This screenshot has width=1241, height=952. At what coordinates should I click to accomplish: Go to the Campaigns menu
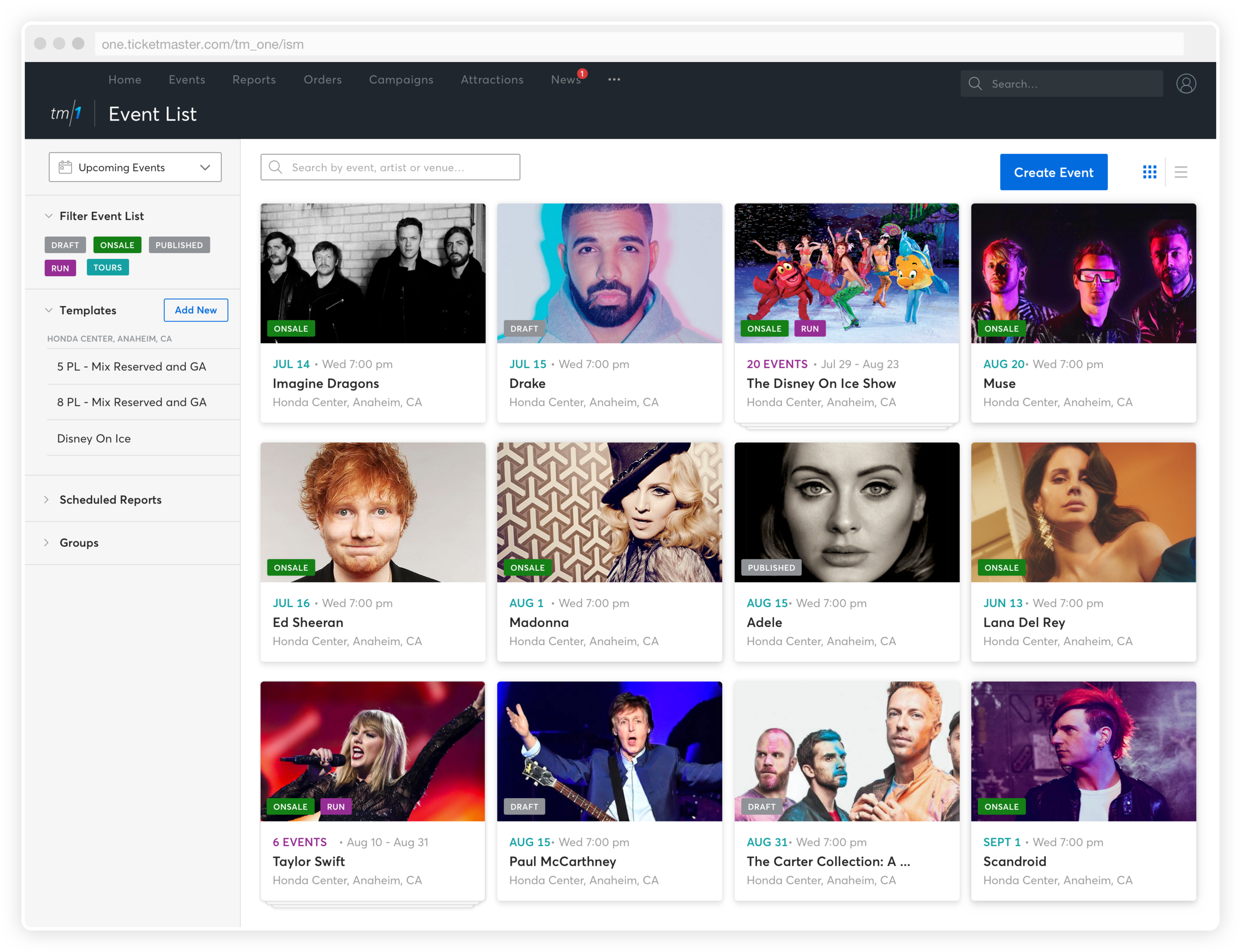pyautogui.click(x=401, y=80)
